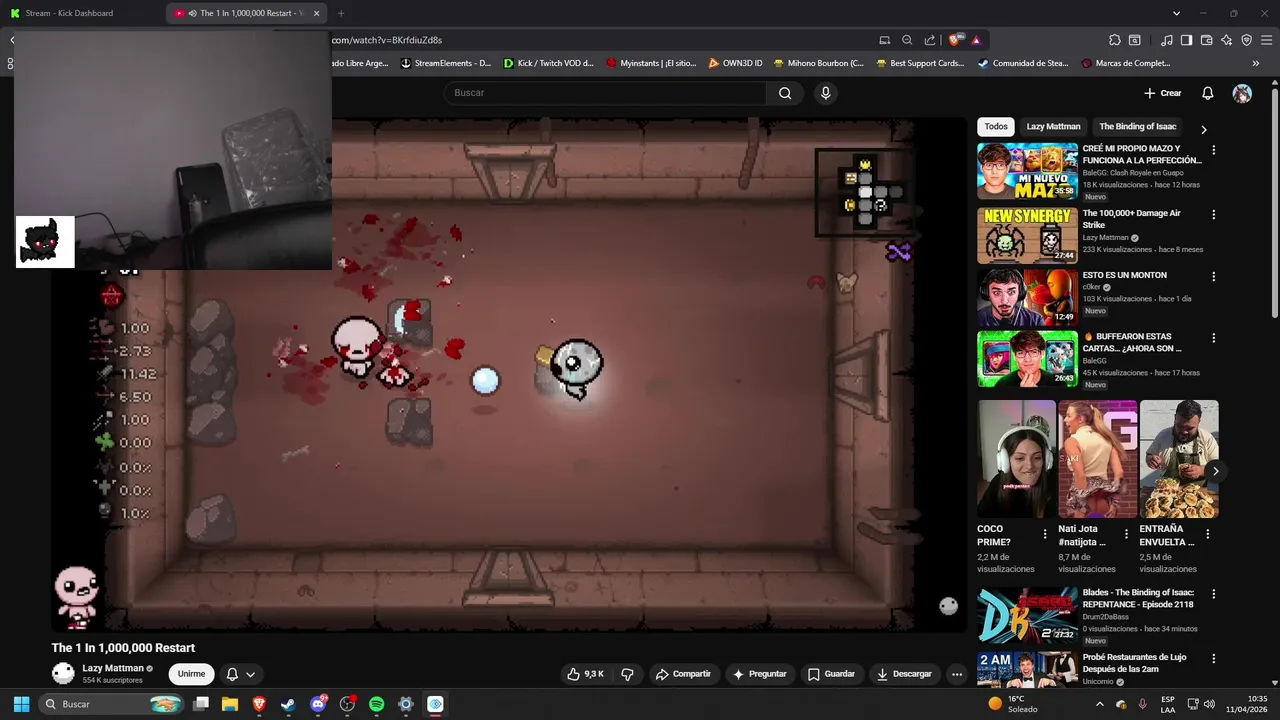
Task: Click the Windows Start button
Action: click(x=21, y=704)
